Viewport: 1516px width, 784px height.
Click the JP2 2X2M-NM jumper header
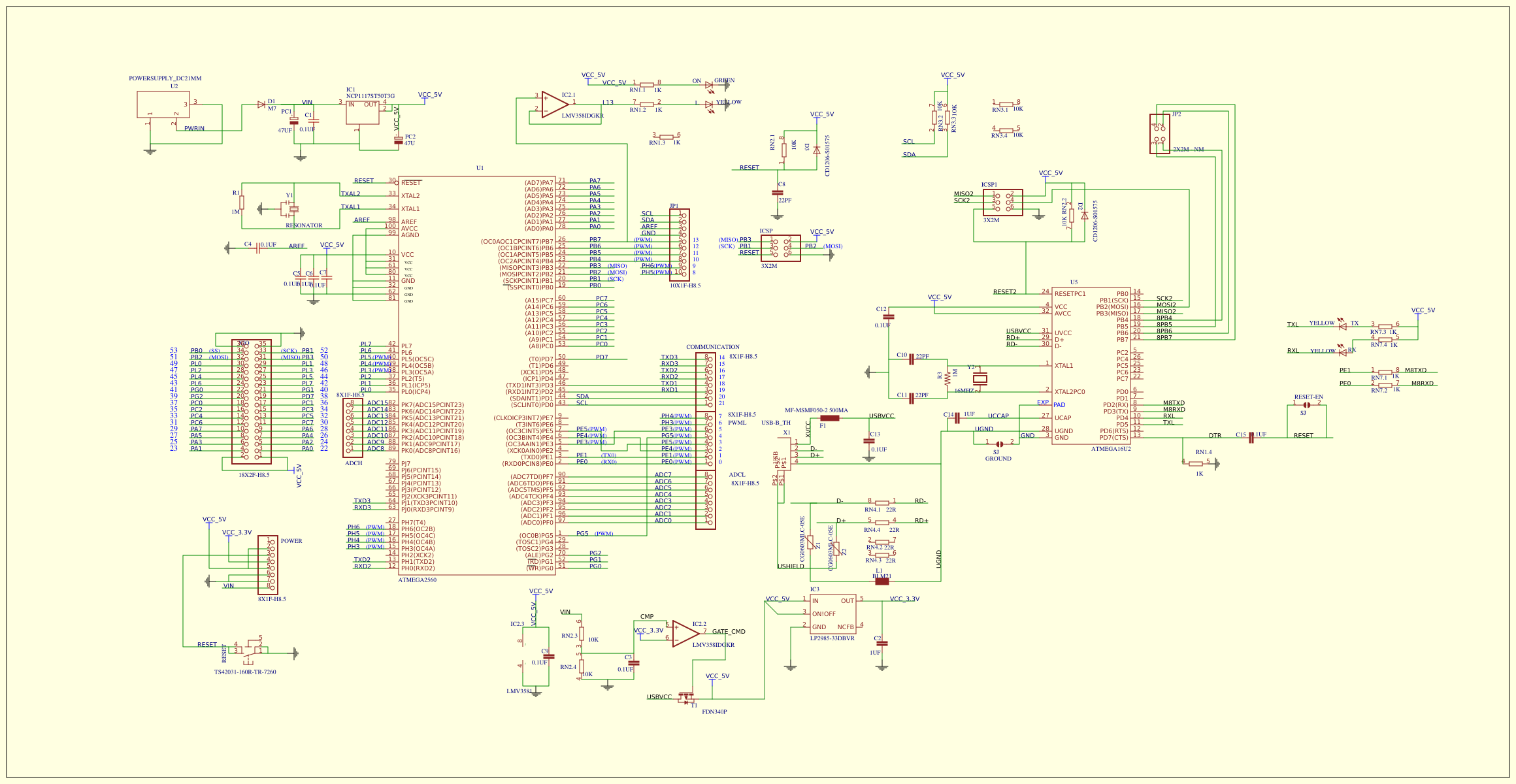click(1159, 134)
